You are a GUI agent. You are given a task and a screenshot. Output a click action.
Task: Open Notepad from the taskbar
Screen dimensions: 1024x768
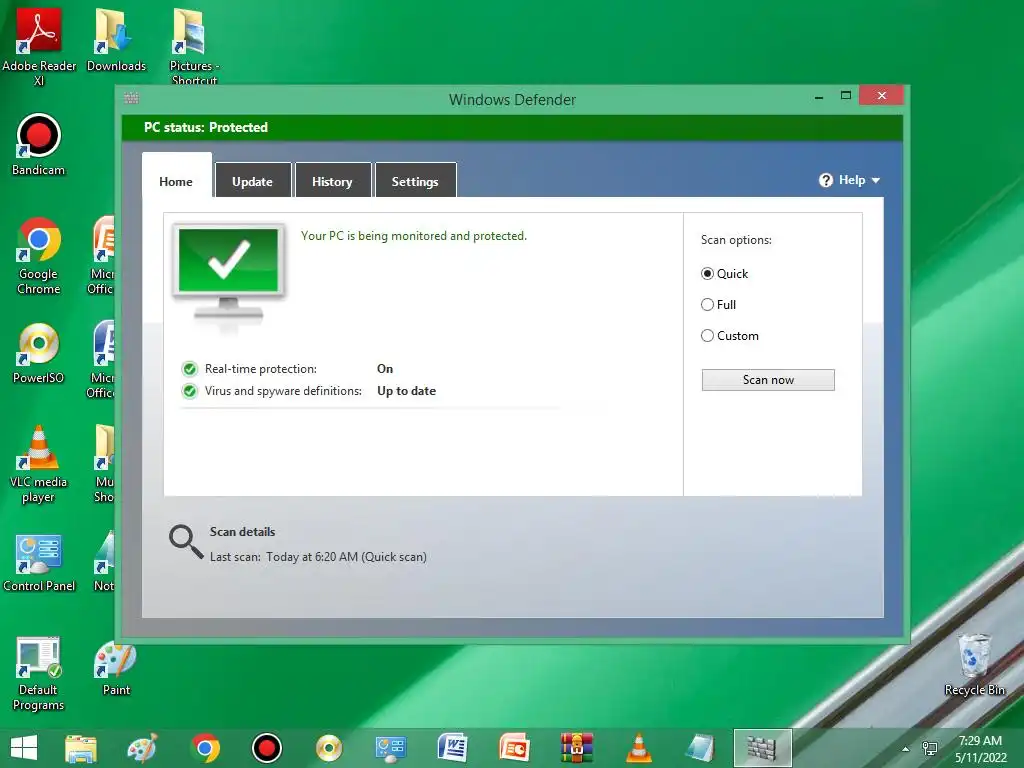click(700, 748)
